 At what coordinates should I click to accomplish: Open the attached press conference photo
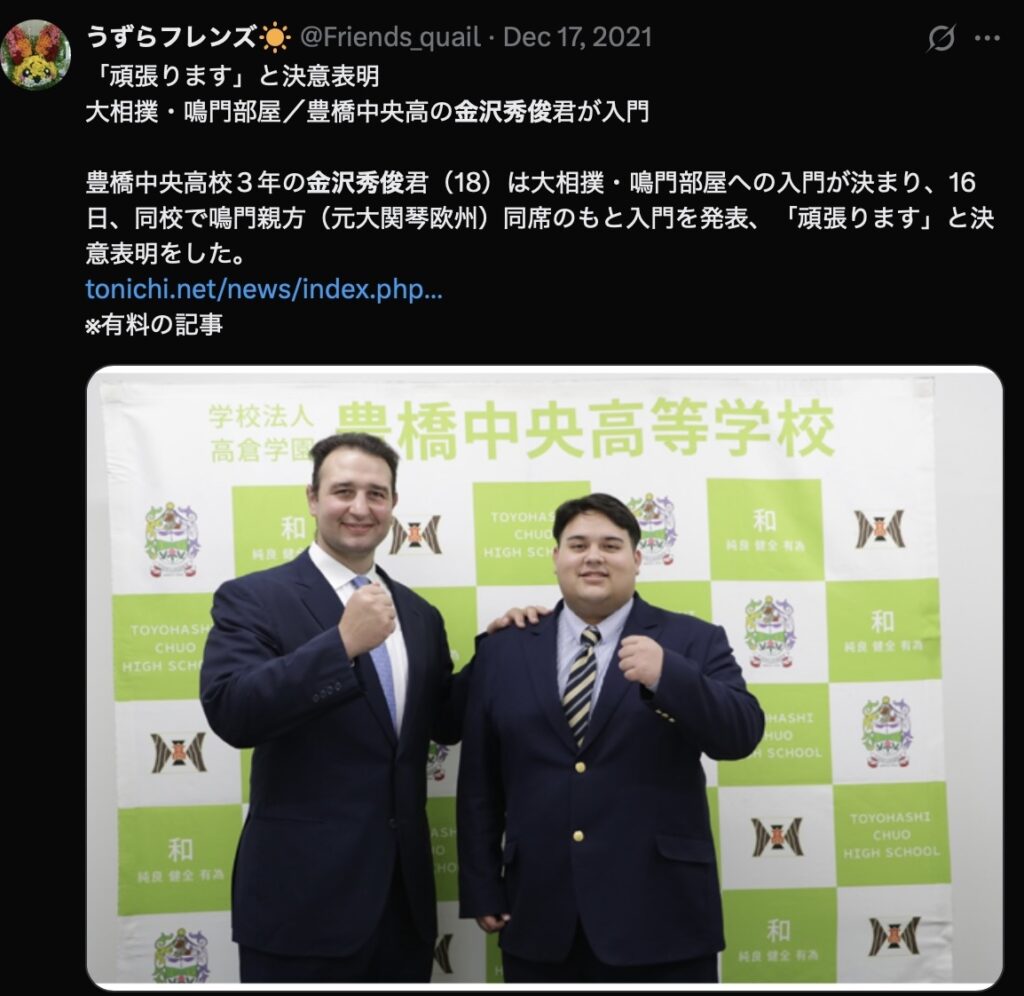pyautogui.click(x=544, y=676)
